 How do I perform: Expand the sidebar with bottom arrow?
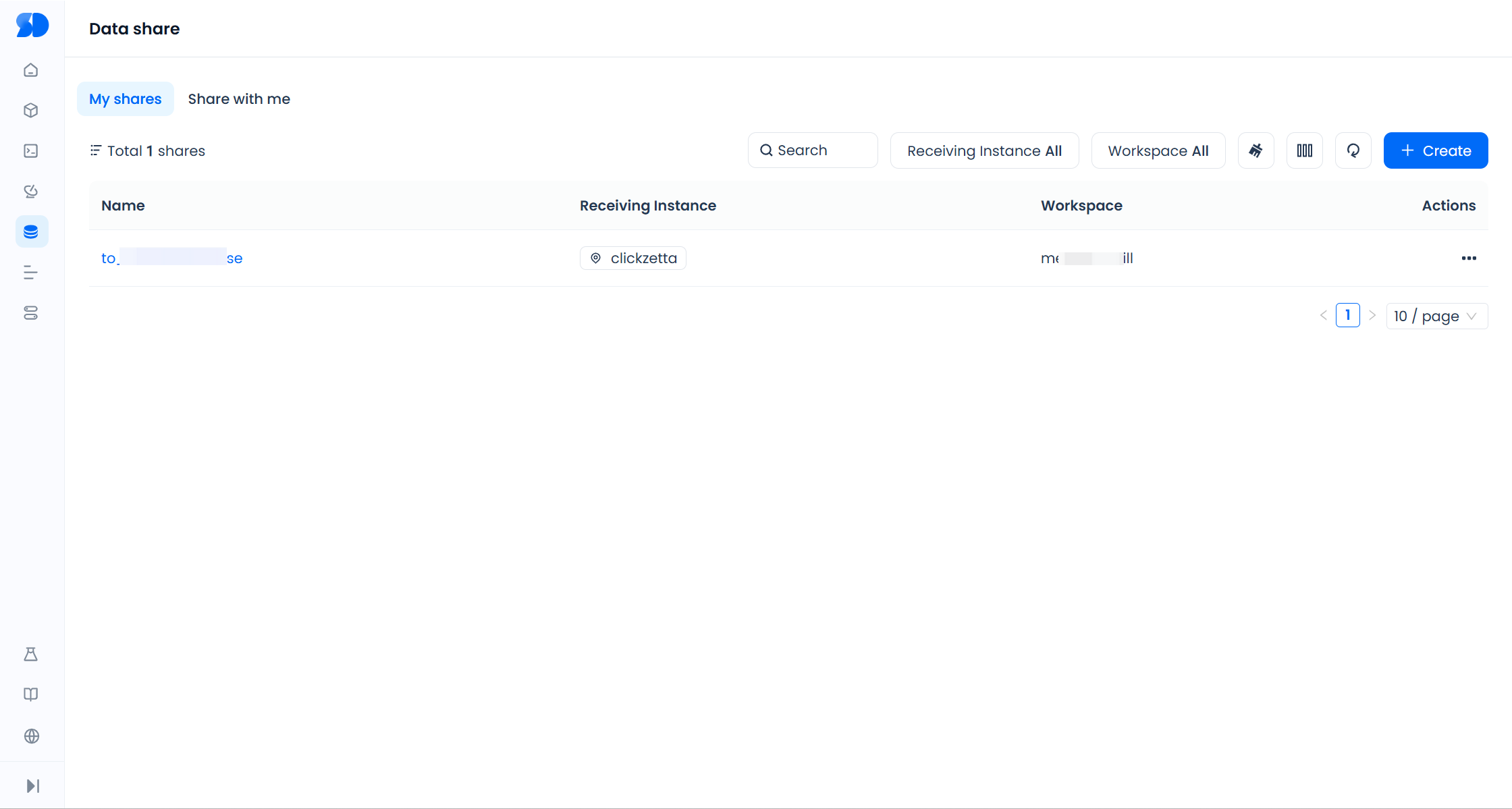(32, 786)
